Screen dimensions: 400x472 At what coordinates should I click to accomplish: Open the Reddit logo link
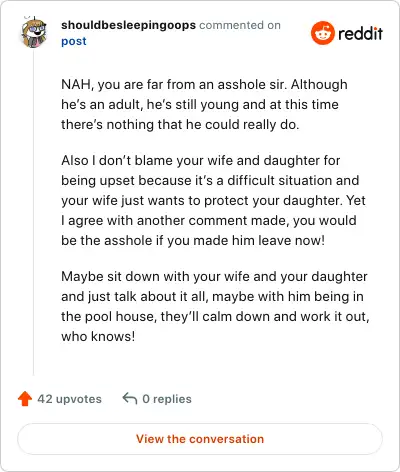click(x=347, y=33)
